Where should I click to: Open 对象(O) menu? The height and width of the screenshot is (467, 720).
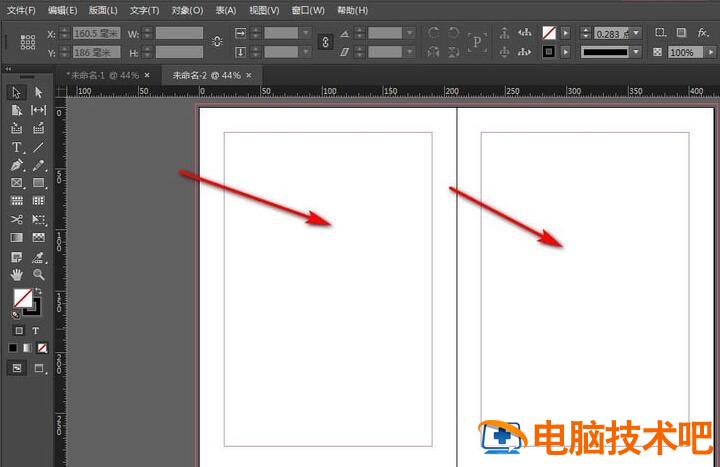[187, 10]
